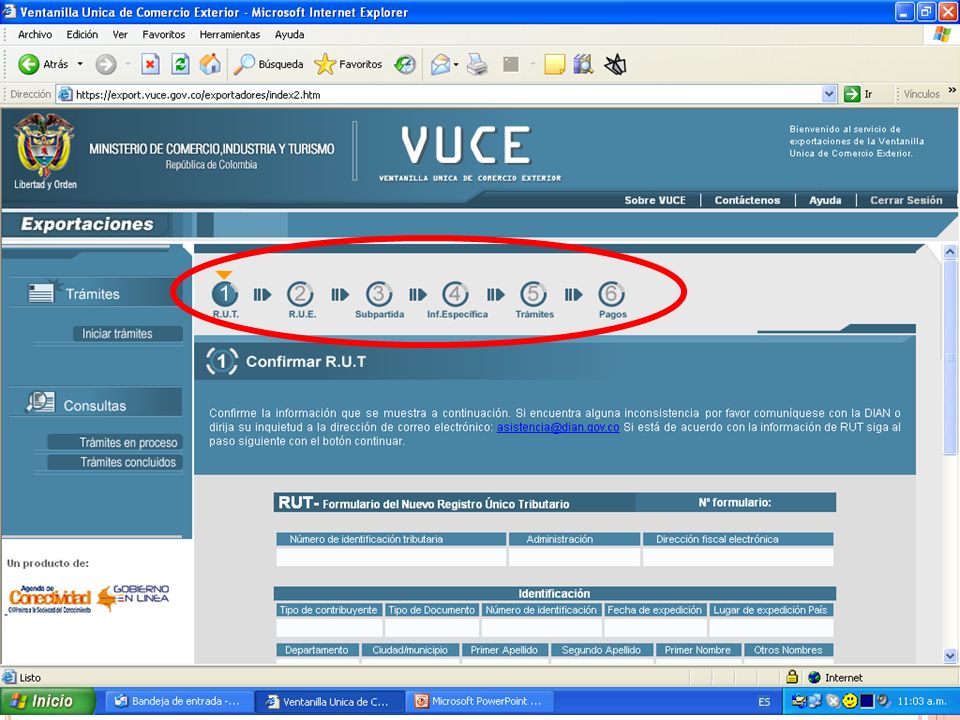Click the Consultas sidebar section icon

(x=40, y=403)
